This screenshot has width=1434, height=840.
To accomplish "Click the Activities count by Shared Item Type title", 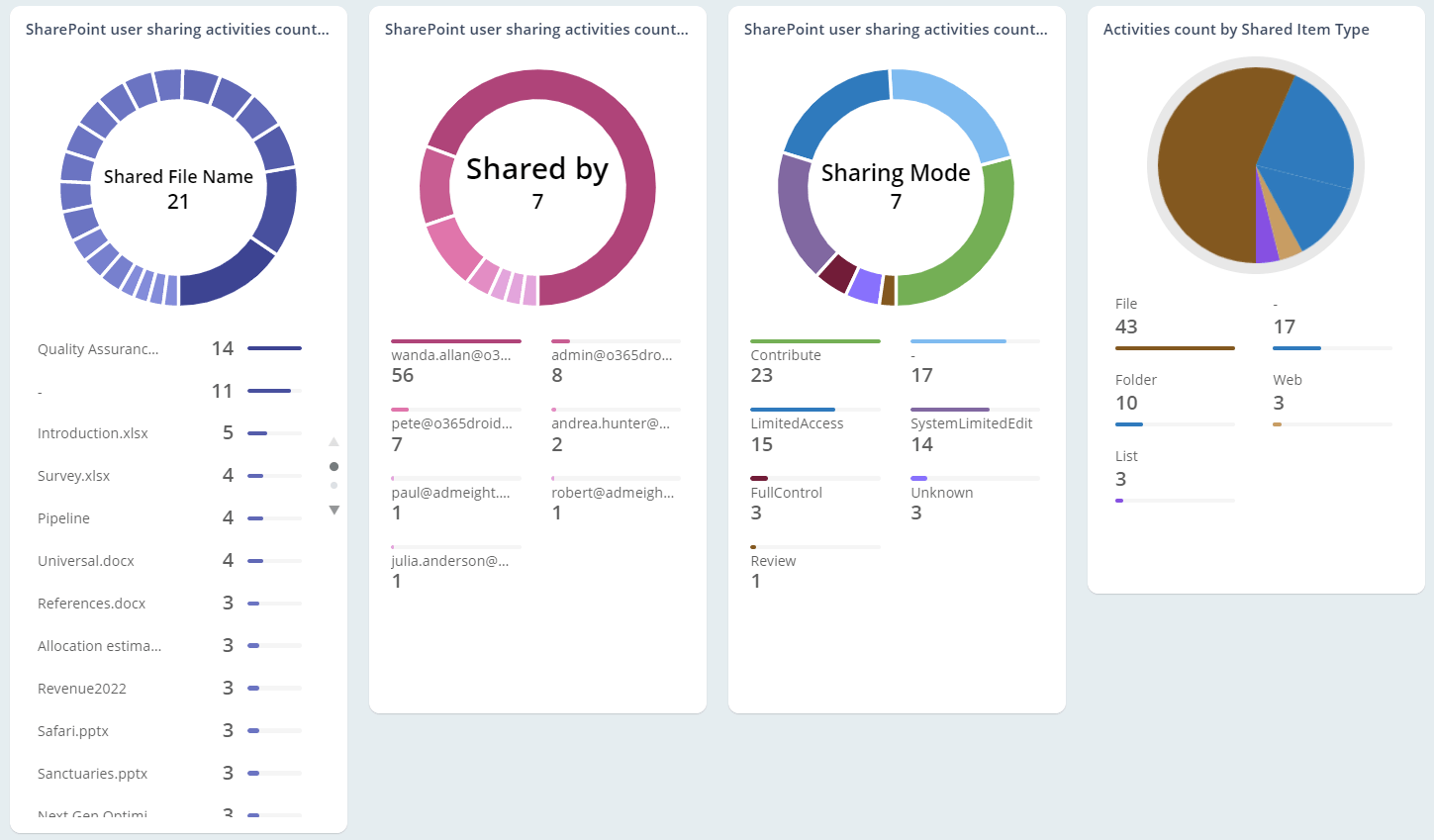I will (x=1237, y=30).
